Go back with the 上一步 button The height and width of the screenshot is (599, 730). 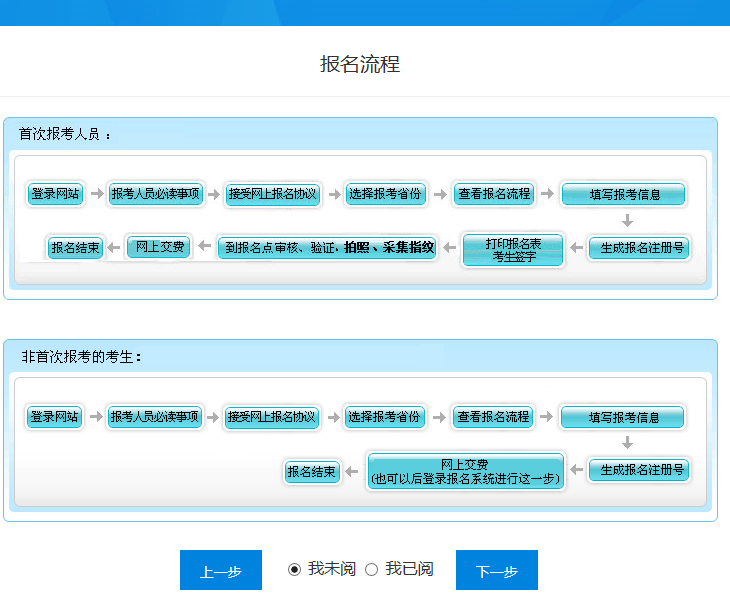220,571
